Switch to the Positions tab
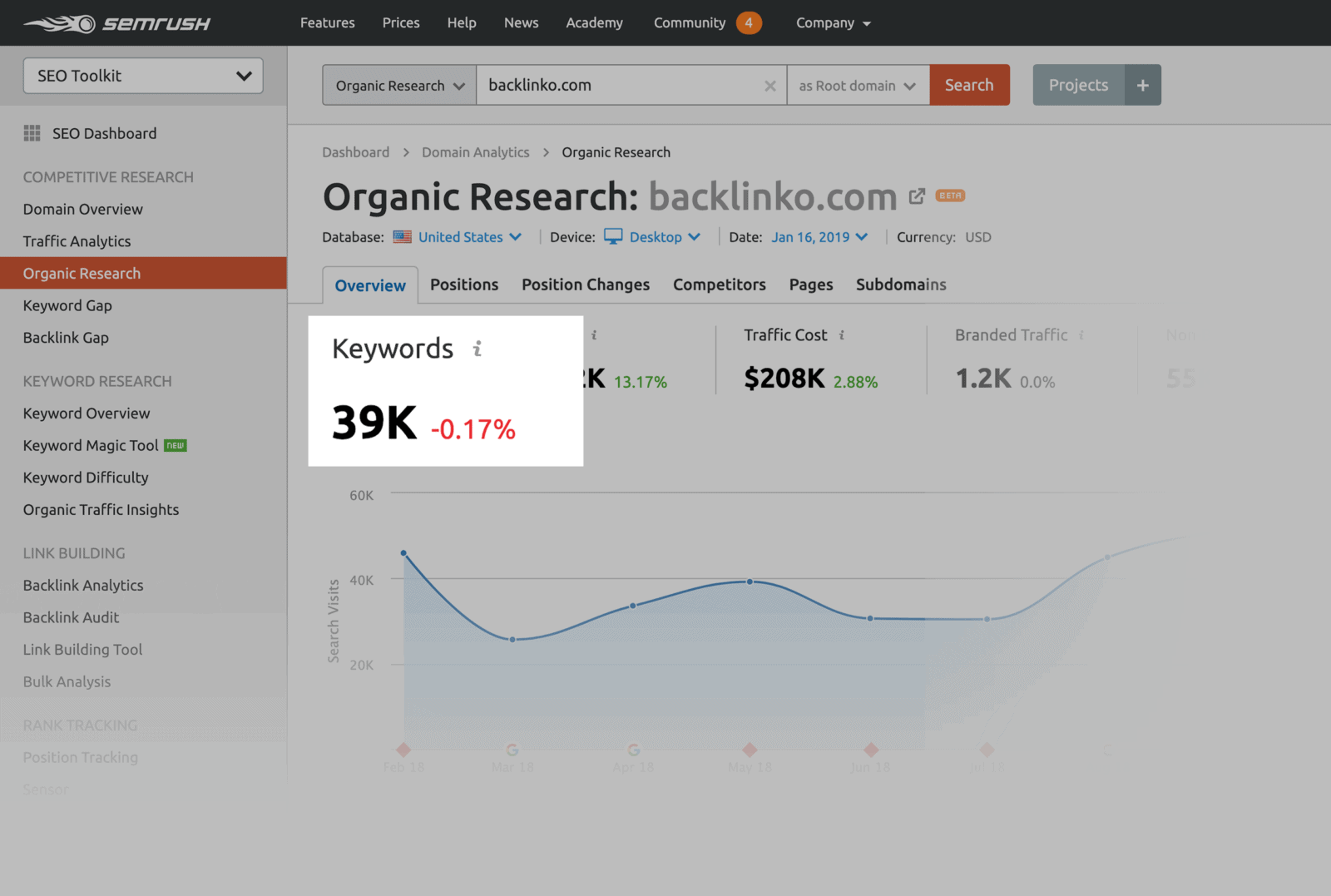This screenshot has height=896, width=1331. [x=463, y=285]
